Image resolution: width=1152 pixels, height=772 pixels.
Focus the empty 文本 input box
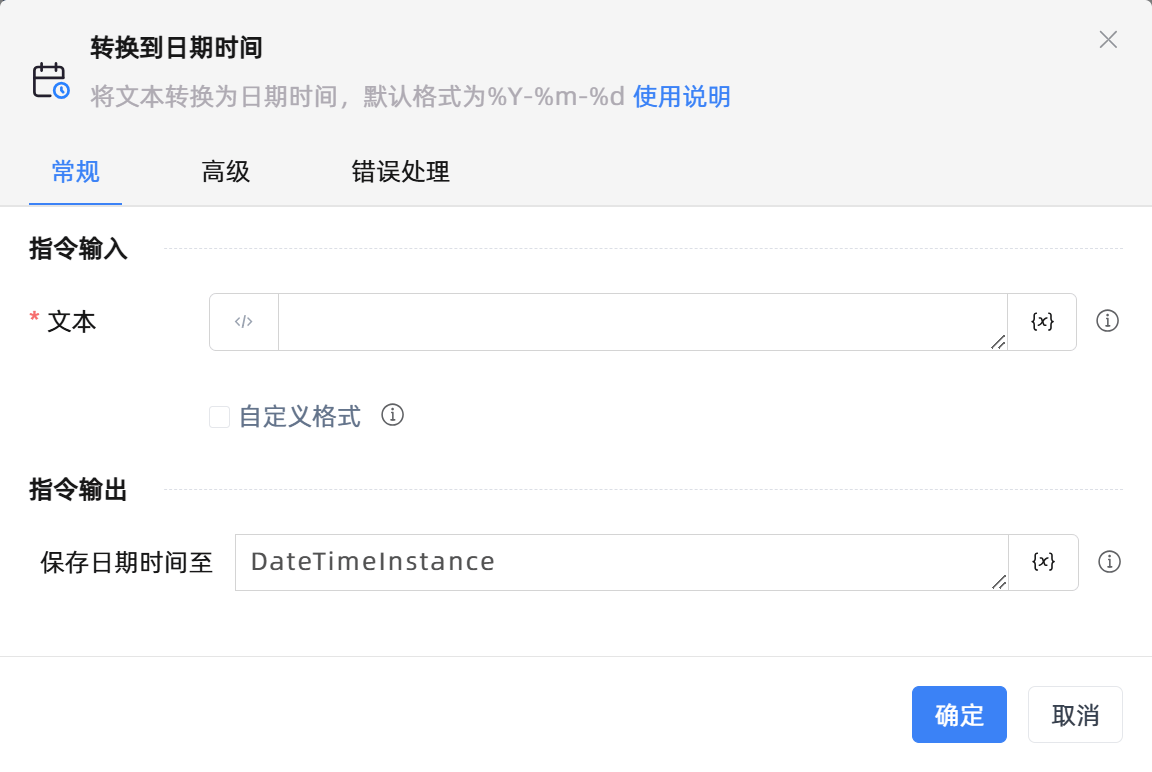tap(640, 322)
